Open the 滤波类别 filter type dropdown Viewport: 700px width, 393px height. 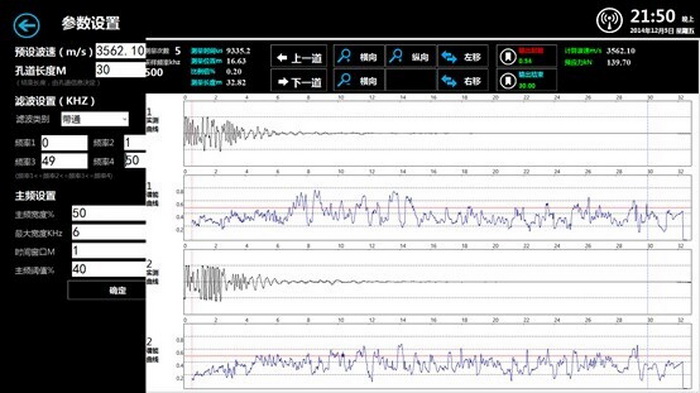click(x=95, y=119)
